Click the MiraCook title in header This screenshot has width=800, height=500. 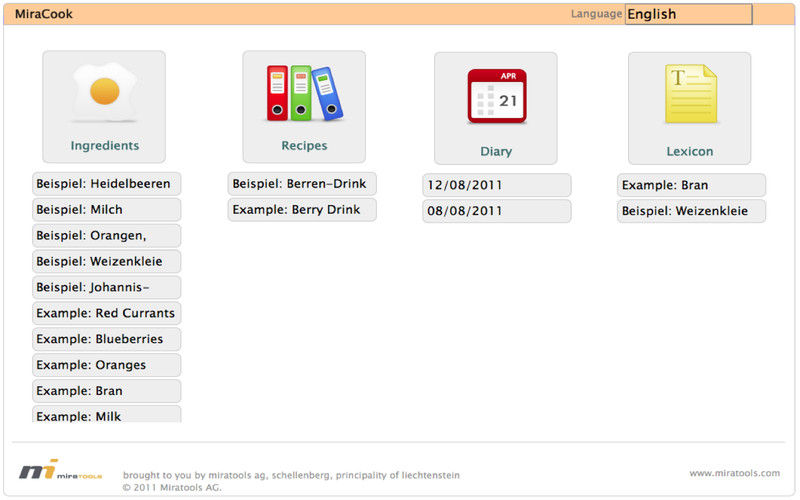(44, 14)
